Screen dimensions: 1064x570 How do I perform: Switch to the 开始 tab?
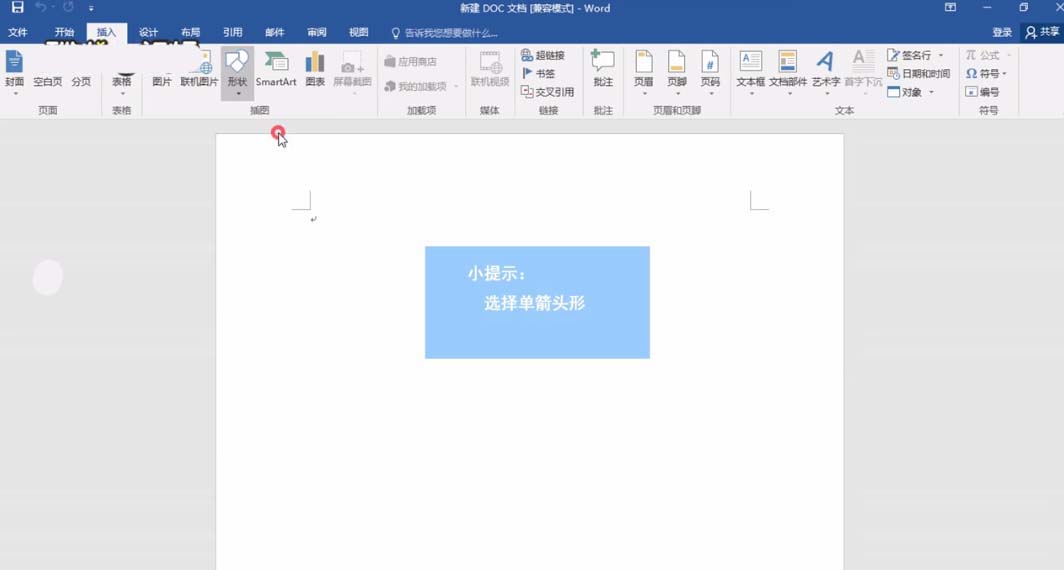coord(64,33)
